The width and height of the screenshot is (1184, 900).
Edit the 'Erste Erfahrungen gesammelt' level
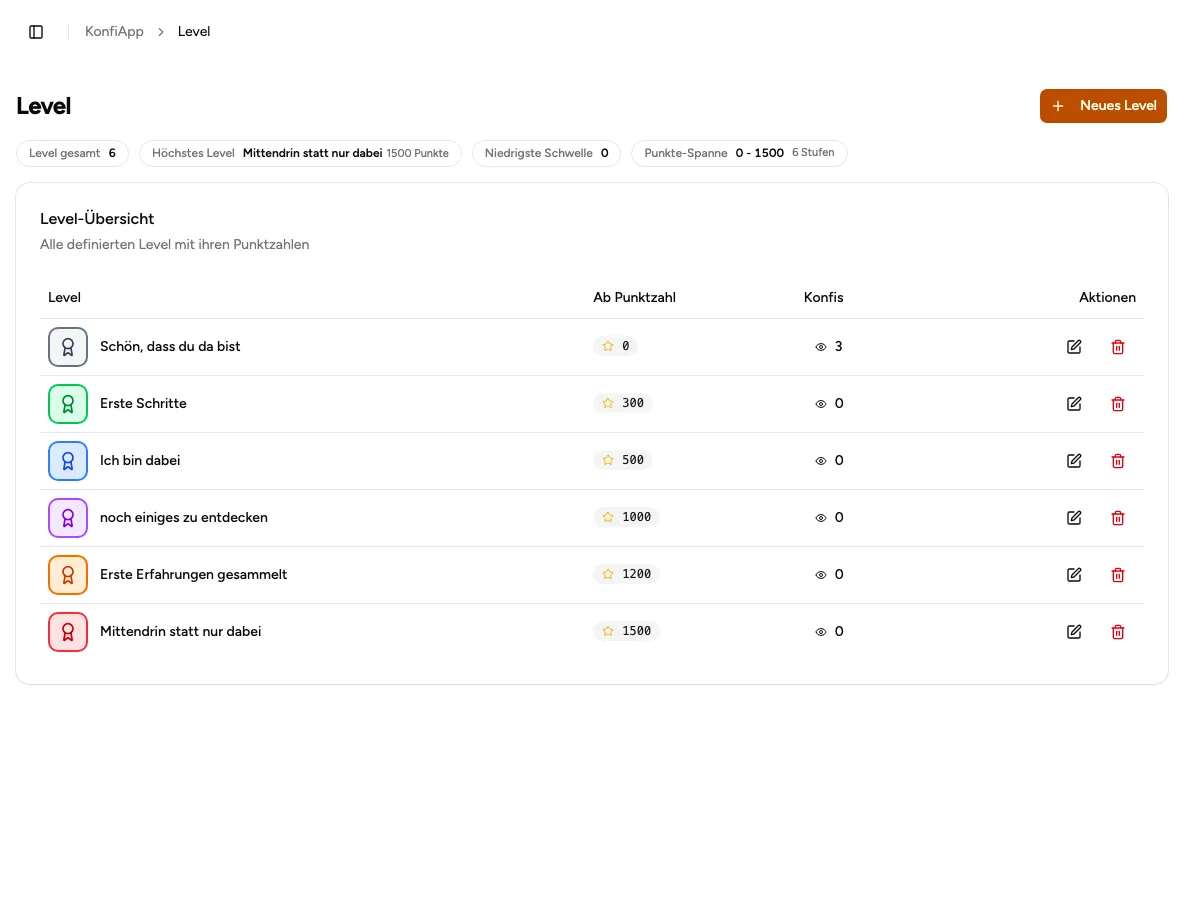coord(1074,575)
